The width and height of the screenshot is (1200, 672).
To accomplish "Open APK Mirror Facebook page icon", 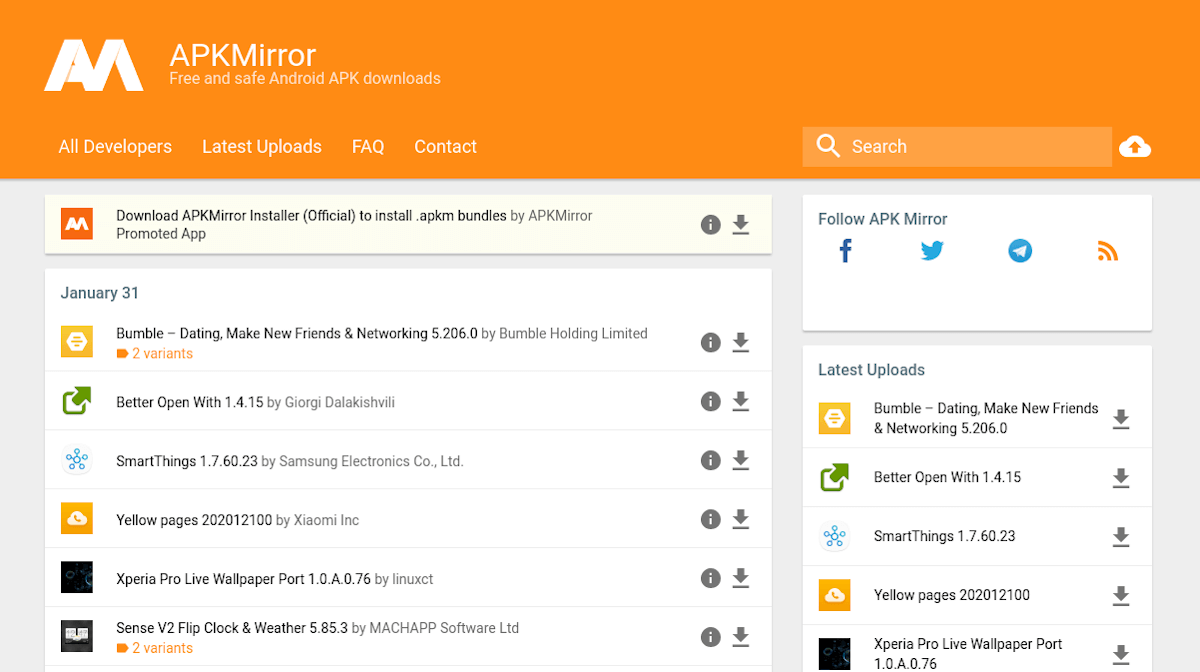I will 845,250.
